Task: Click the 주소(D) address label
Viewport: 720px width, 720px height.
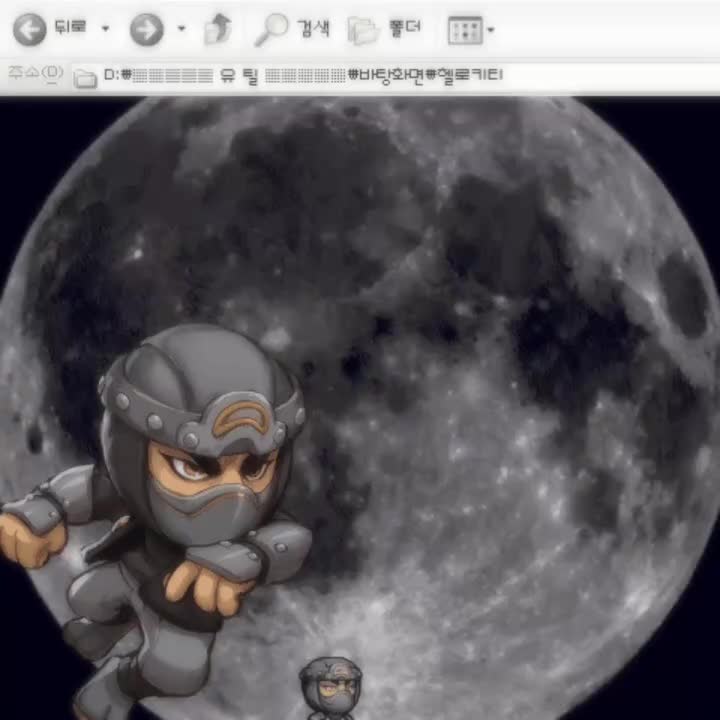Action: [x=35, y=73]
